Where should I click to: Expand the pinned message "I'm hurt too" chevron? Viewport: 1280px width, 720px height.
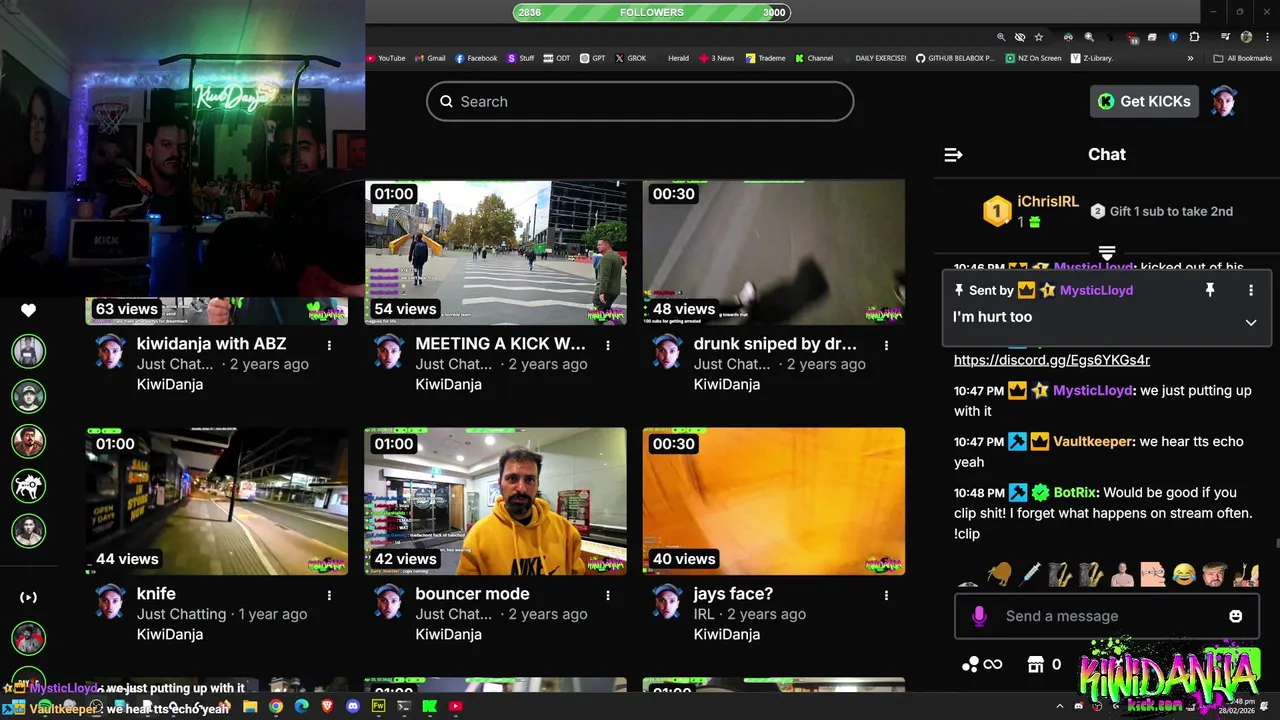click(1250, 322)
